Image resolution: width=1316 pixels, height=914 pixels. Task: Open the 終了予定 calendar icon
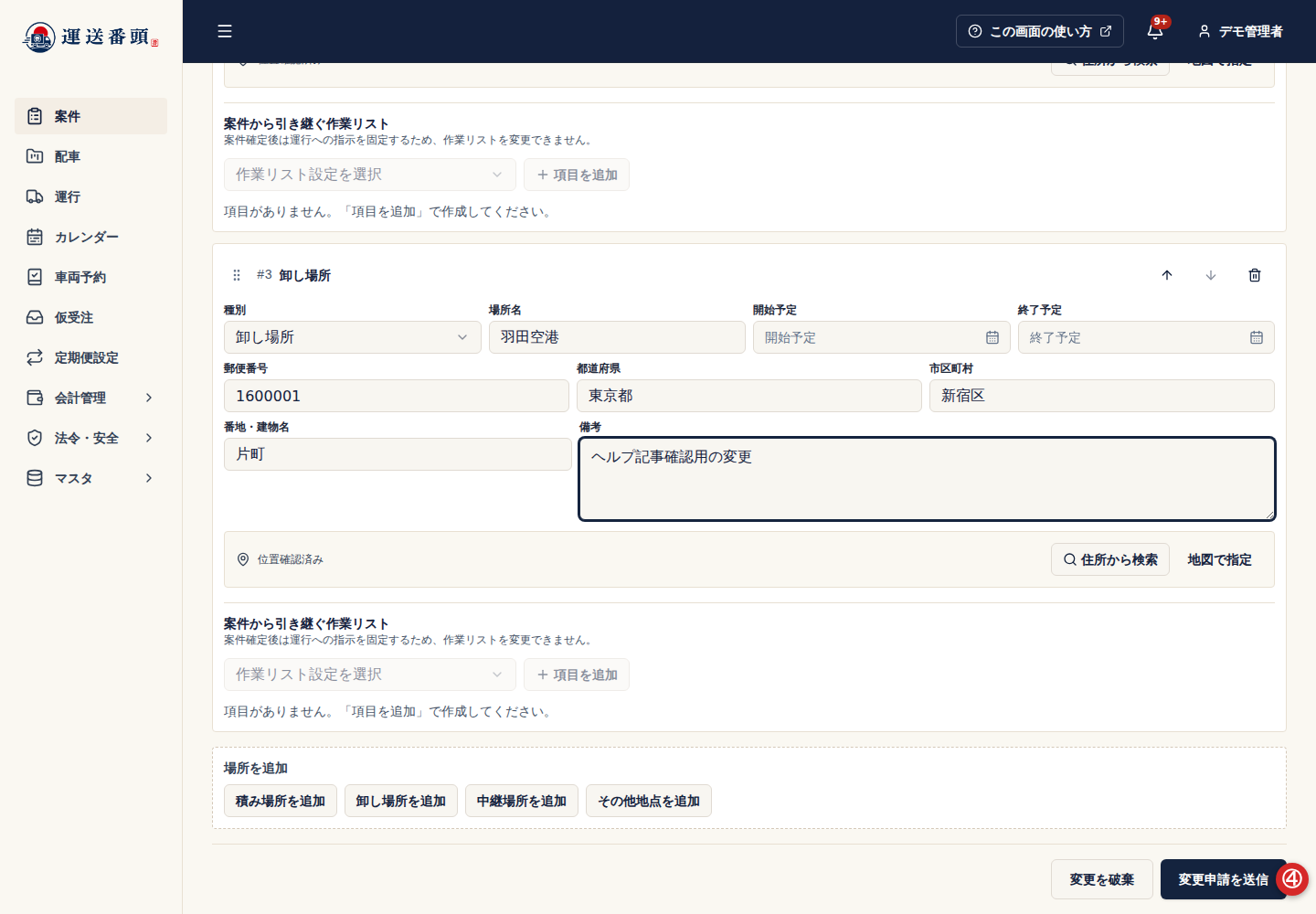[x=1257, y=337]
